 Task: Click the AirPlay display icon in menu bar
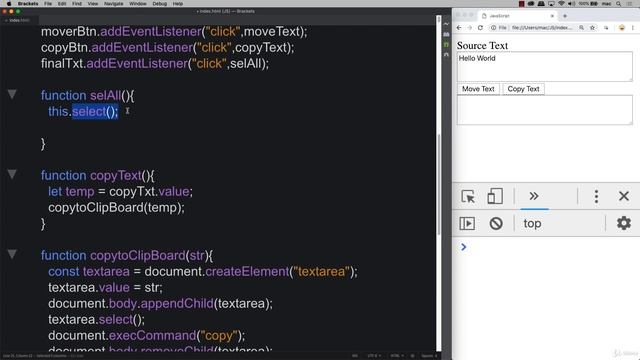[x=551, y=4]
